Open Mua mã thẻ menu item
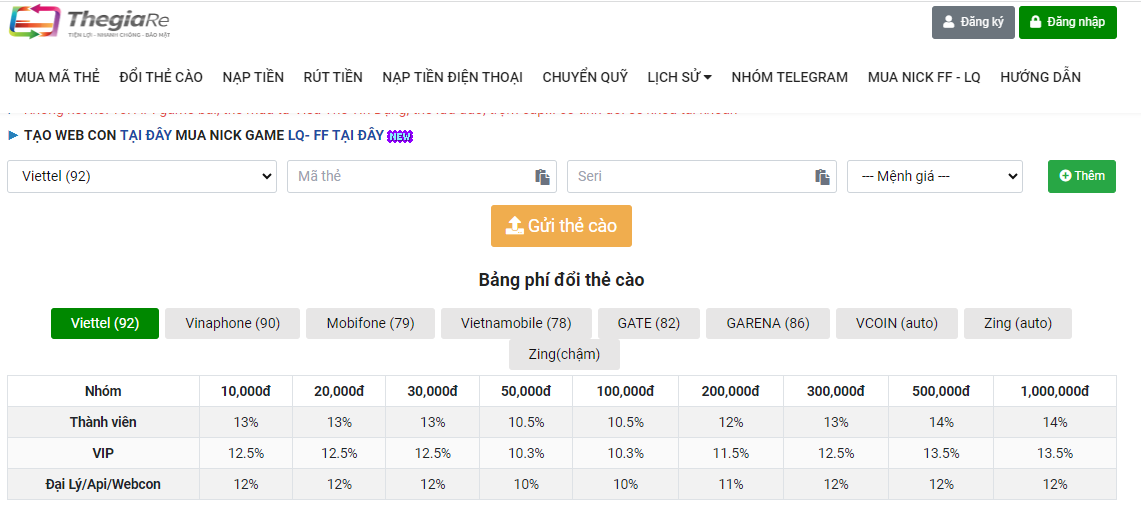This screenshot has height=528, width=1141. (57, 77)
